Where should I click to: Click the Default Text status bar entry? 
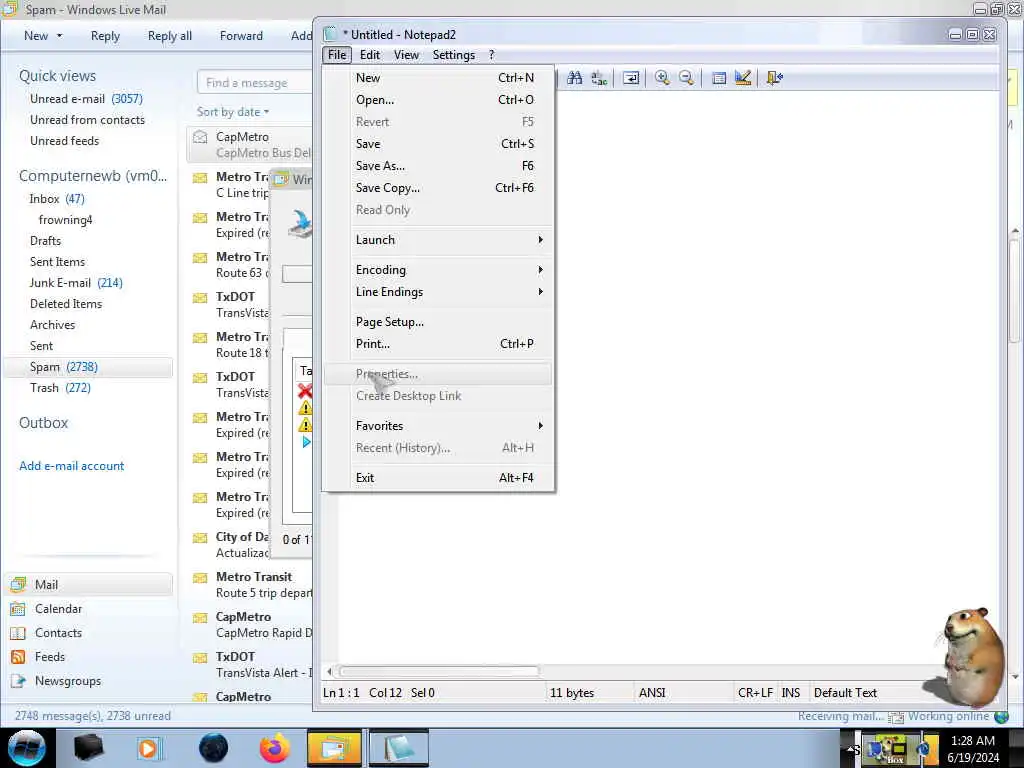(845, 693)
